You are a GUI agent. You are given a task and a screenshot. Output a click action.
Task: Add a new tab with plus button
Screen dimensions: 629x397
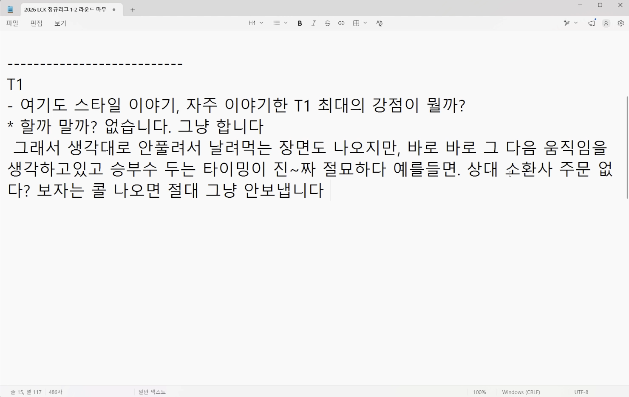coord(132,10)
